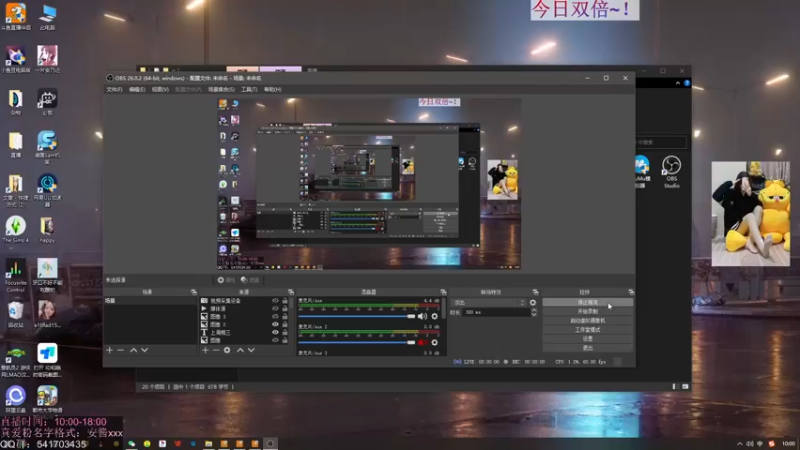The width and height of the screenshot is (800, 450).
Task: Pop out the Audio Mixer dock panel
Action: tap(443, 292)
